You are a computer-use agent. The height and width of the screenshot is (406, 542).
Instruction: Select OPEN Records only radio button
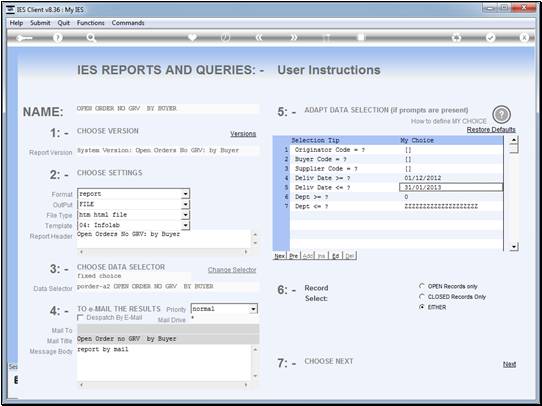coord(422,286)
